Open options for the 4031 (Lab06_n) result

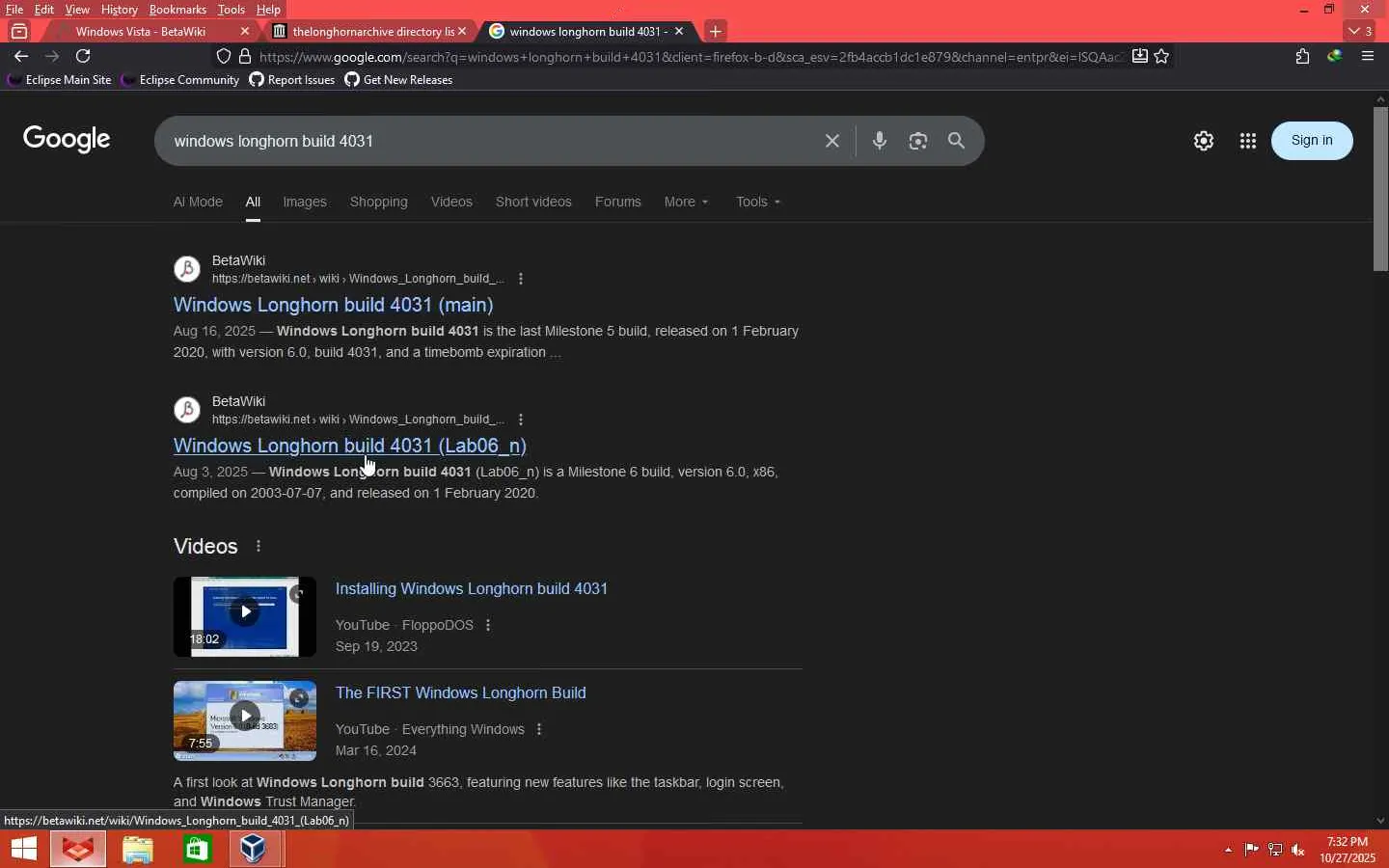click(x=521, y=420)
